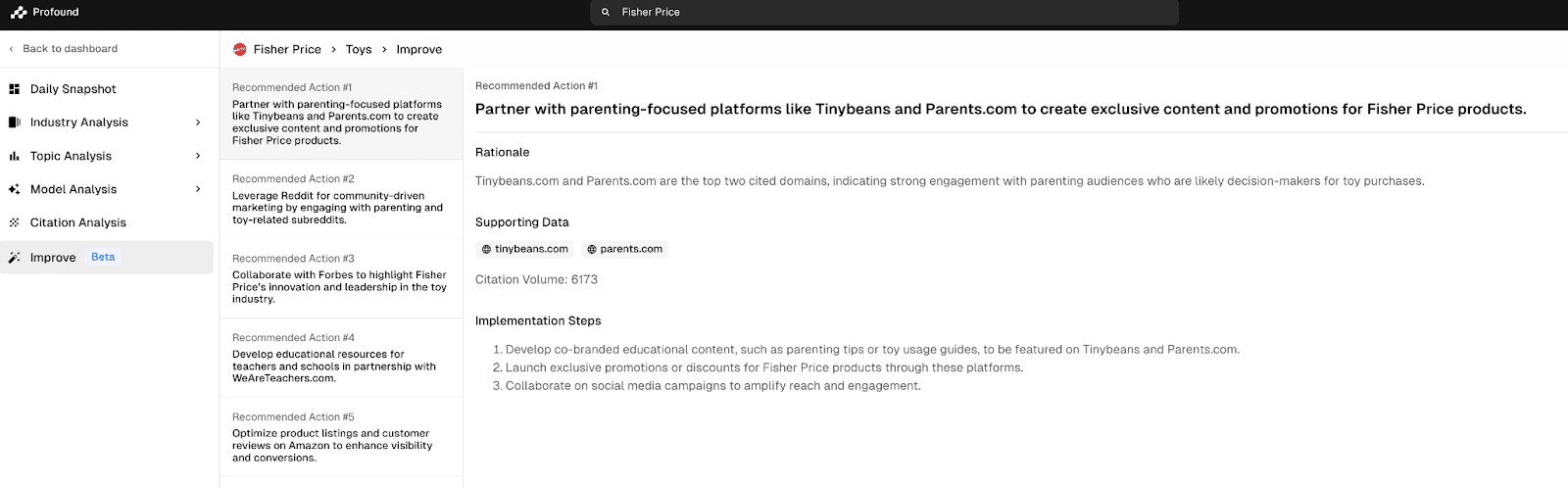Screen dimensions: 1568x488
Task: Click the parents.com supporting data chip
Action: pos(625,250)
